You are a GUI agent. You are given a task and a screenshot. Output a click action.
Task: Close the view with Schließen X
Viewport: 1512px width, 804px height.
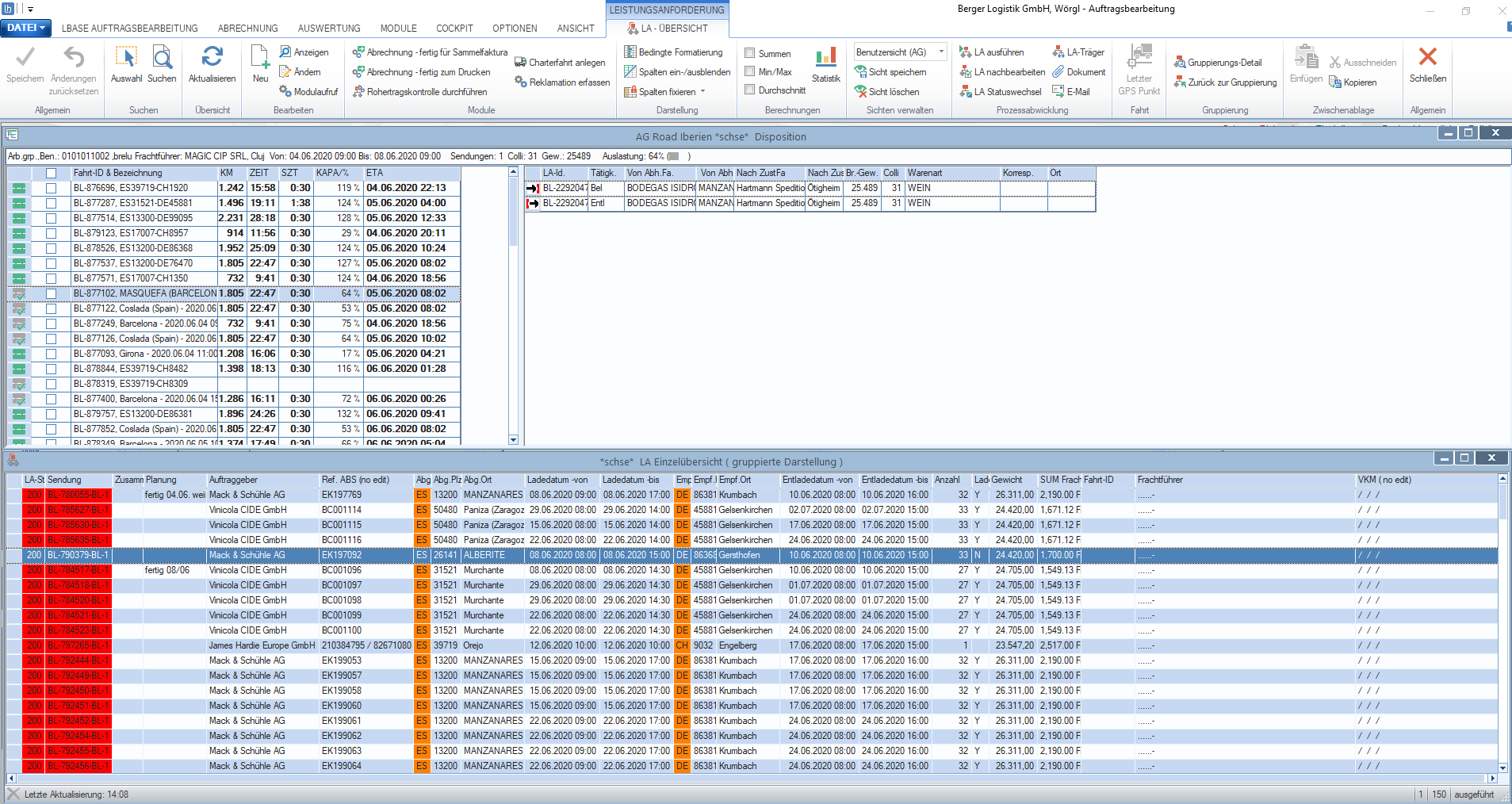point(1428,57)
